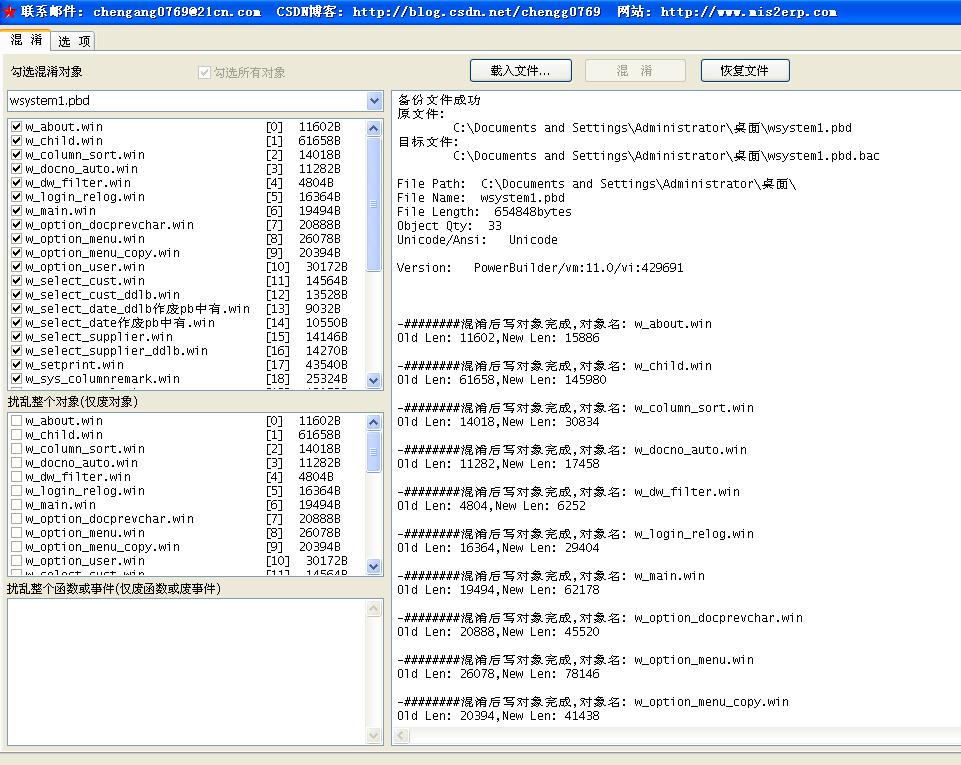Click down arrow of top object list scrollbar
Viewport: 961px width, 765px height.
(373, 380)
